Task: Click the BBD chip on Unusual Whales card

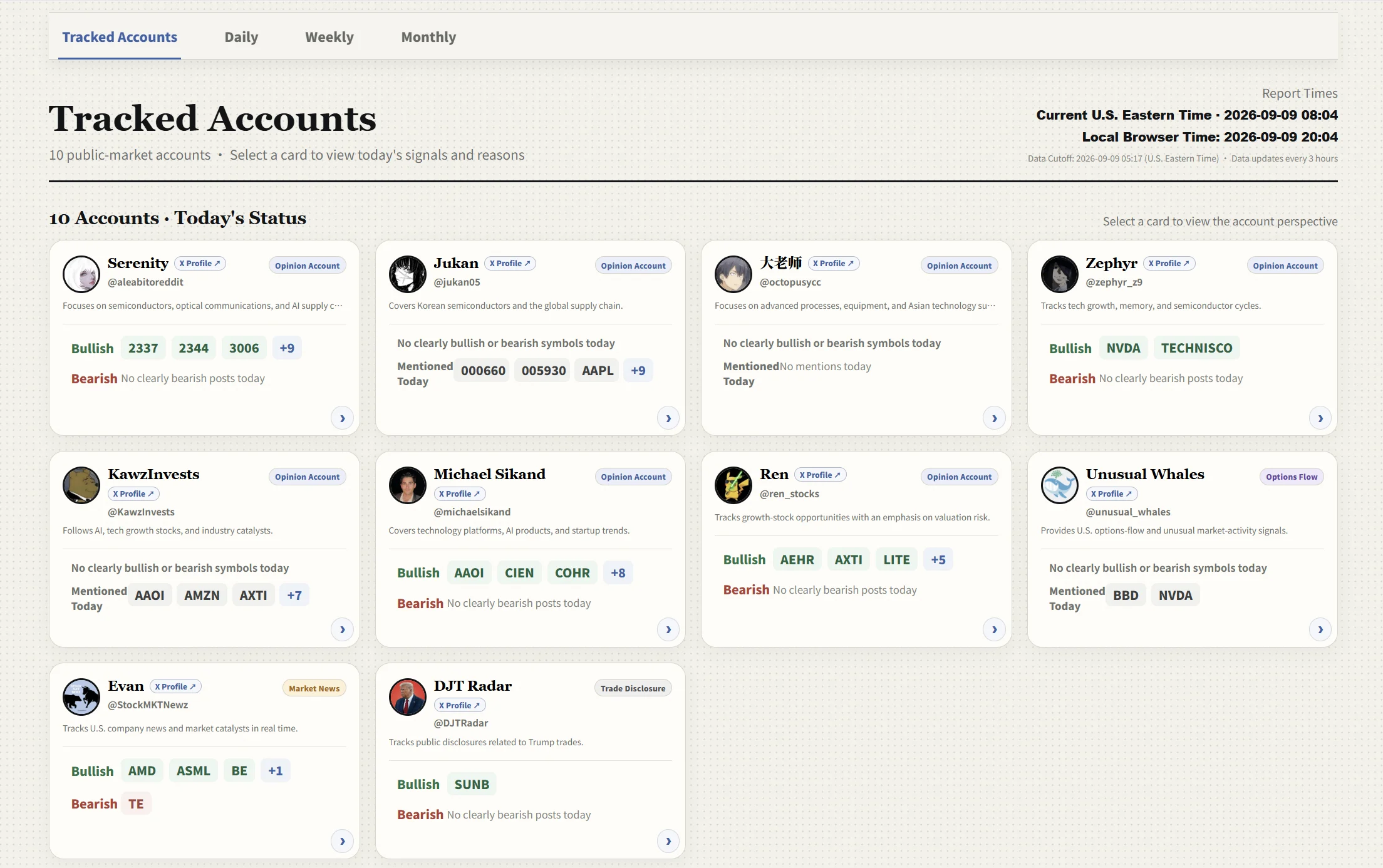Action: 1126,596
